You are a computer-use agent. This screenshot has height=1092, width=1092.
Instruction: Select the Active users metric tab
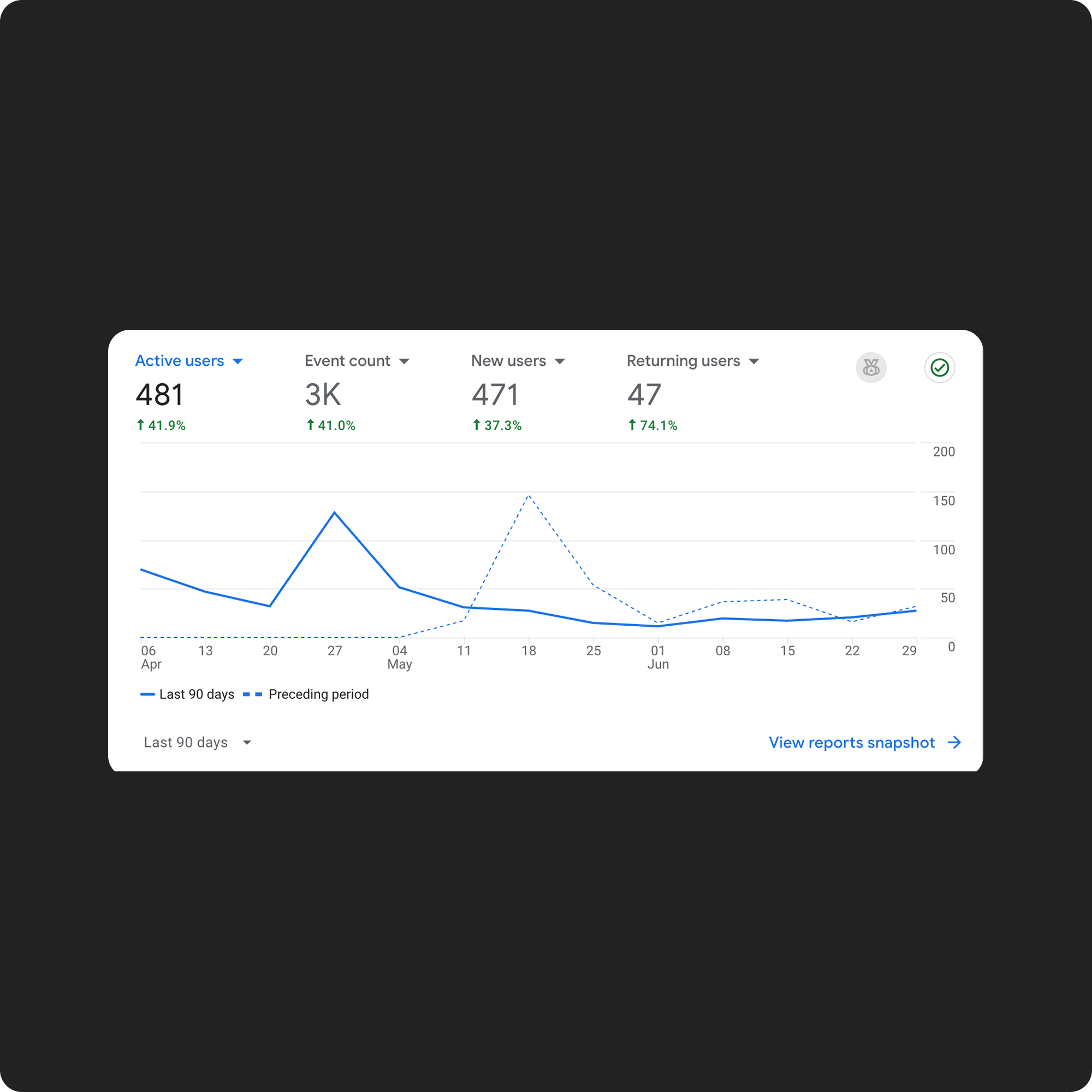pyautogui.click(x=180, y=360)
